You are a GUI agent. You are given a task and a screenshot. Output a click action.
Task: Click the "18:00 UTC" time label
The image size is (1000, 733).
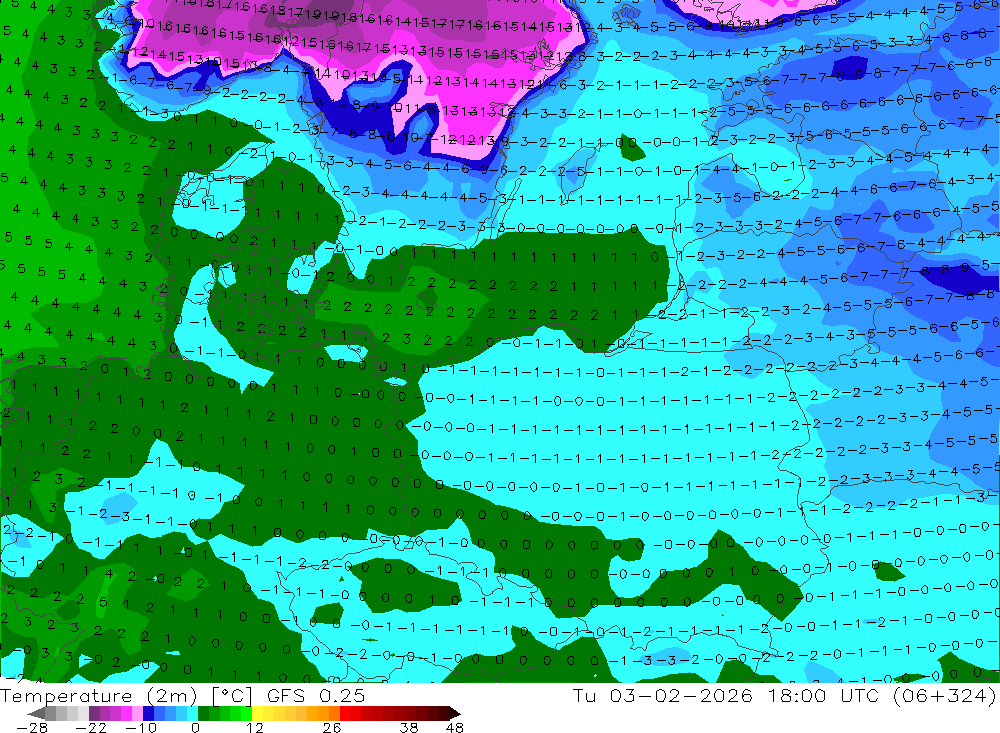823,695
